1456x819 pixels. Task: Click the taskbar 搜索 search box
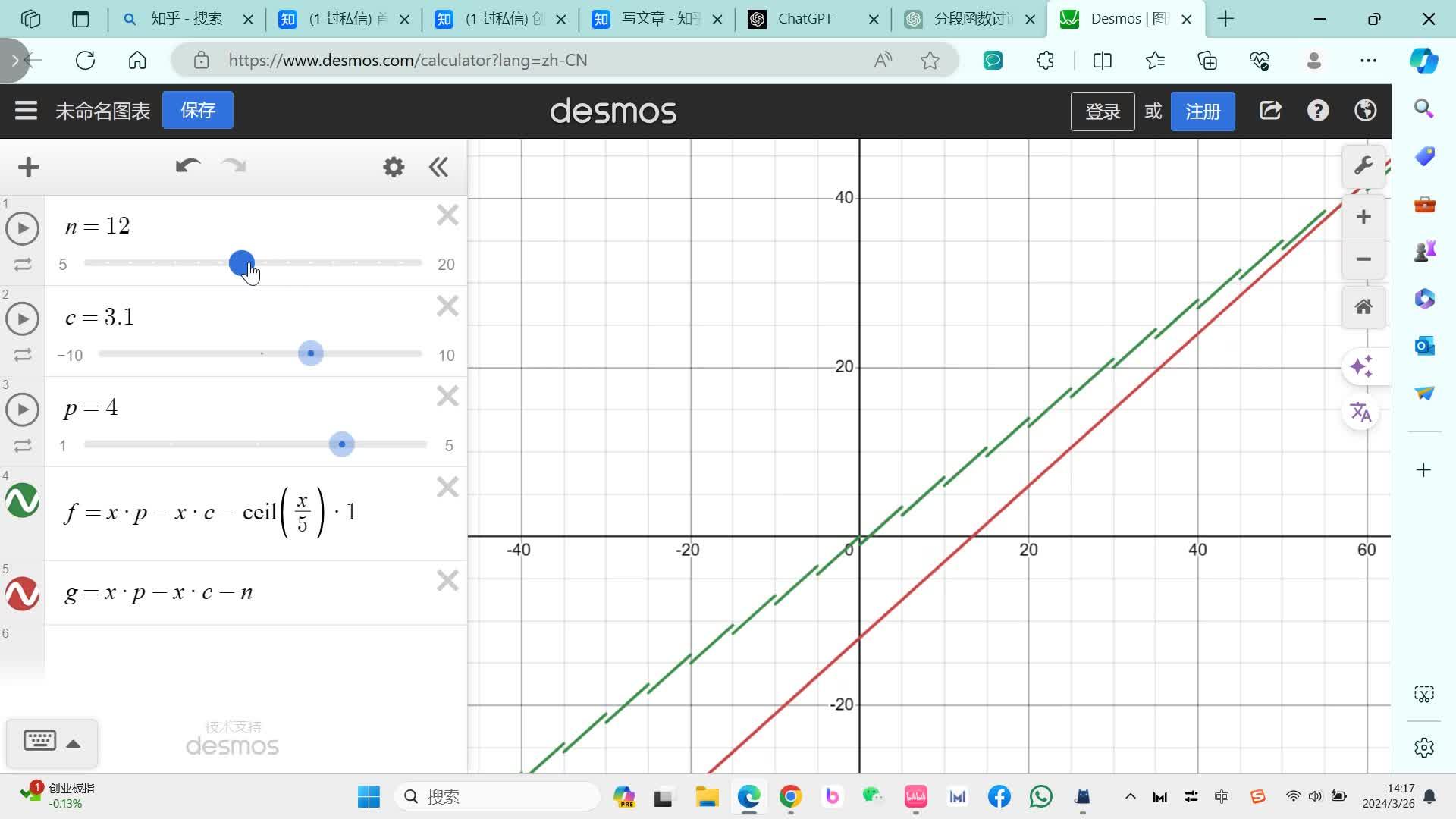pos(497,797)
